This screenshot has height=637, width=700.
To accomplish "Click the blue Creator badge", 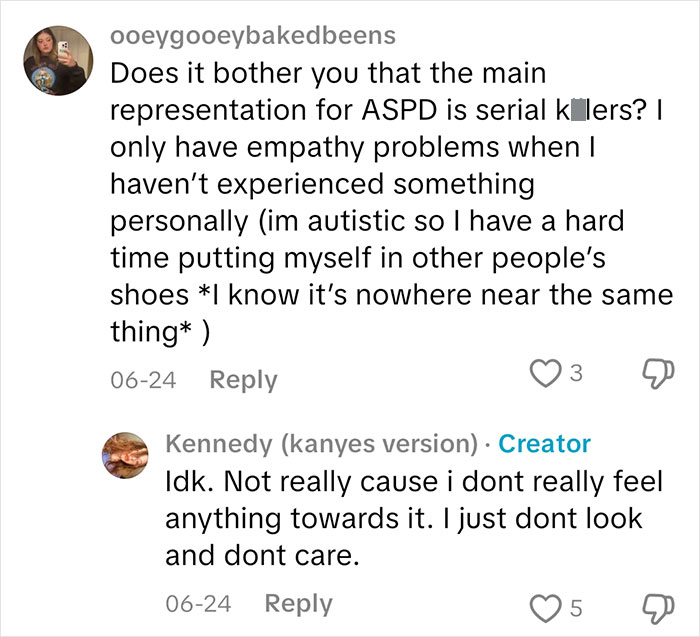I will (544, 444).
